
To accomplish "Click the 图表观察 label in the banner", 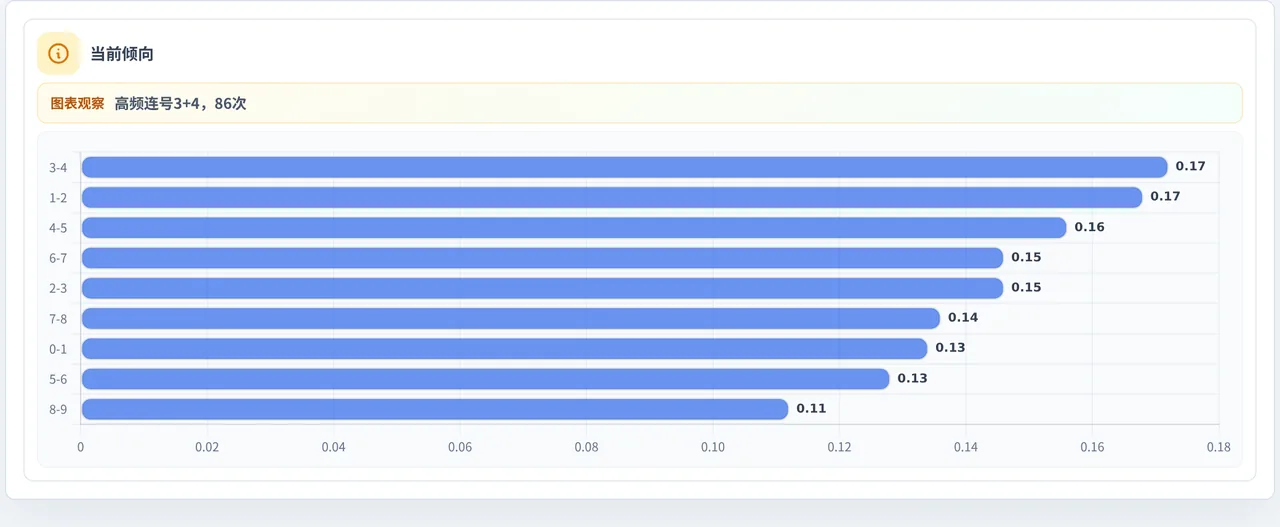I will (x=77, y=103).
